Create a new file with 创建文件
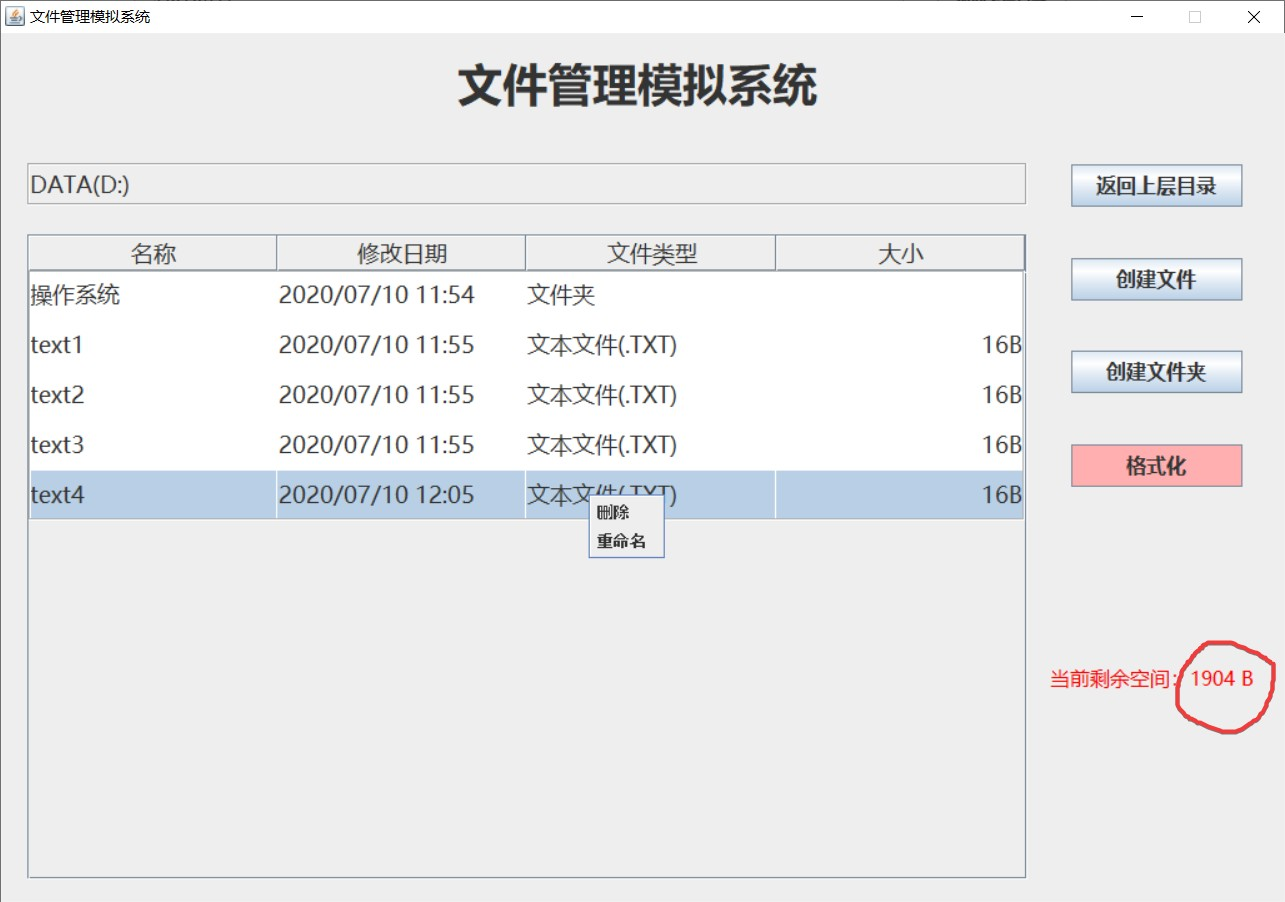The width and height of the screenshot is (1285, 902). 1156,279
